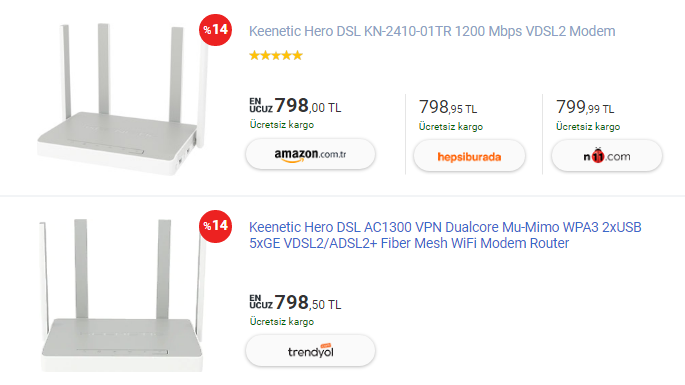Click the n11.com store button
685x385 pixels.
(607, 156)
